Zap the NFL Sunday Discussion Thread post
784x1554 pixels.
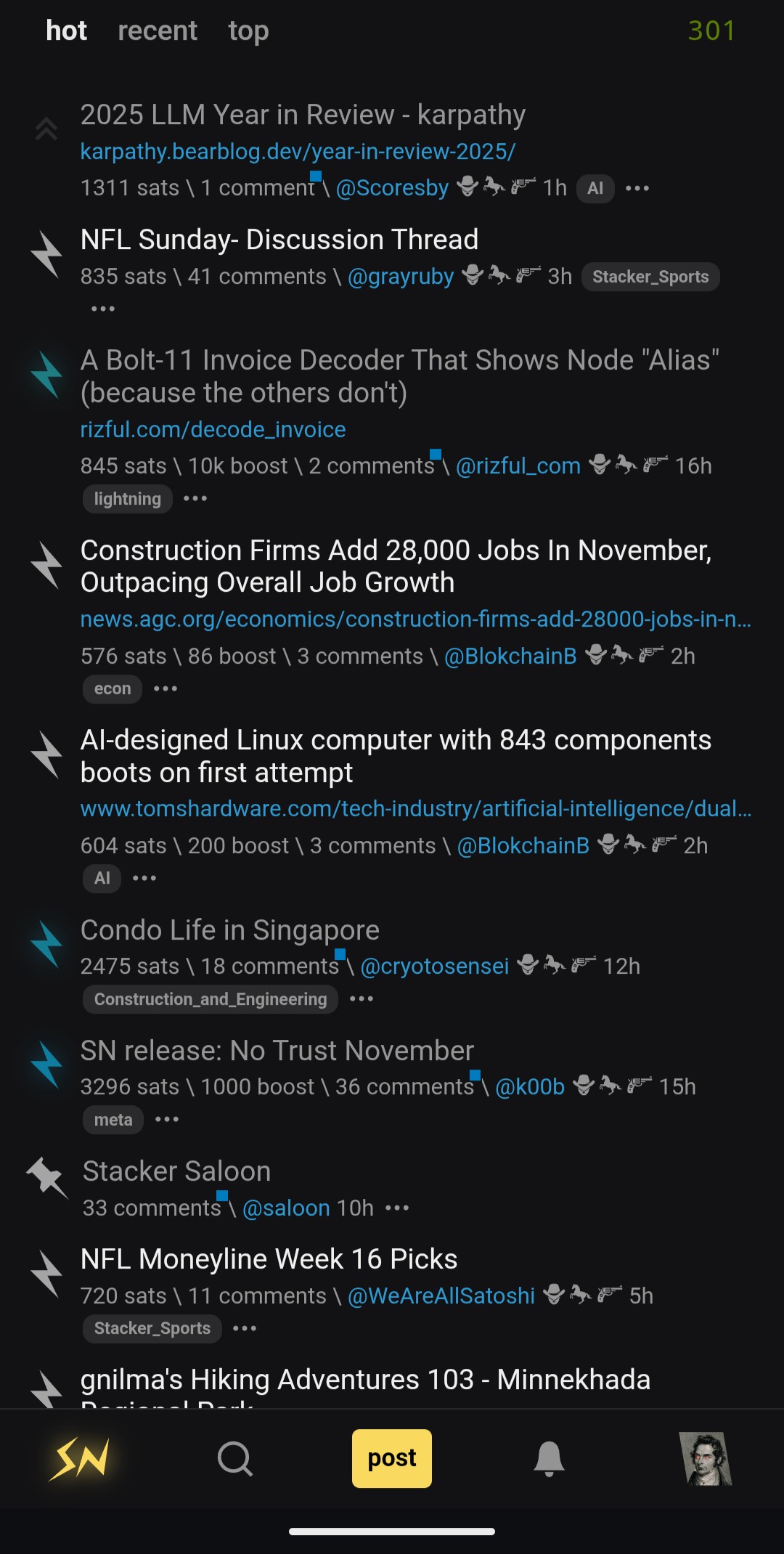pos(47,254)
